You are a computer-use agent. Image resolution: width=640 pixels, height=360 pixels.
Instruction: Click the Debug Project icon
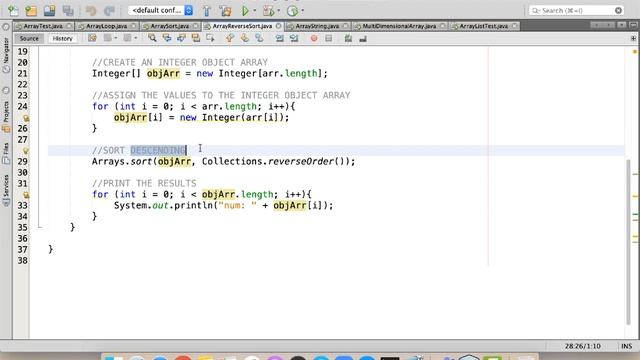click(268, 11)
